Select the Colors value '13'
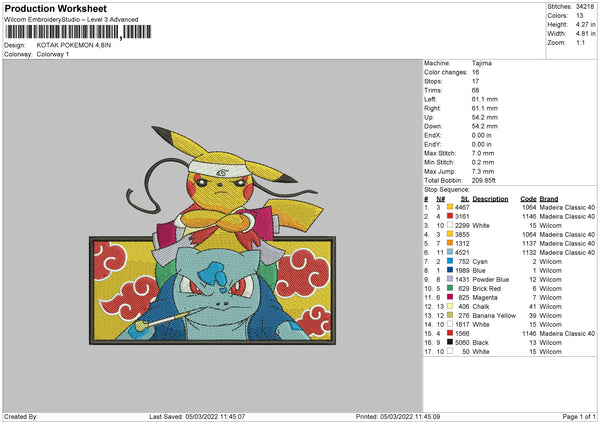Image resolution: width=600 pixels, height=424 pixels. pyautogui.click(x=579, y=16)
